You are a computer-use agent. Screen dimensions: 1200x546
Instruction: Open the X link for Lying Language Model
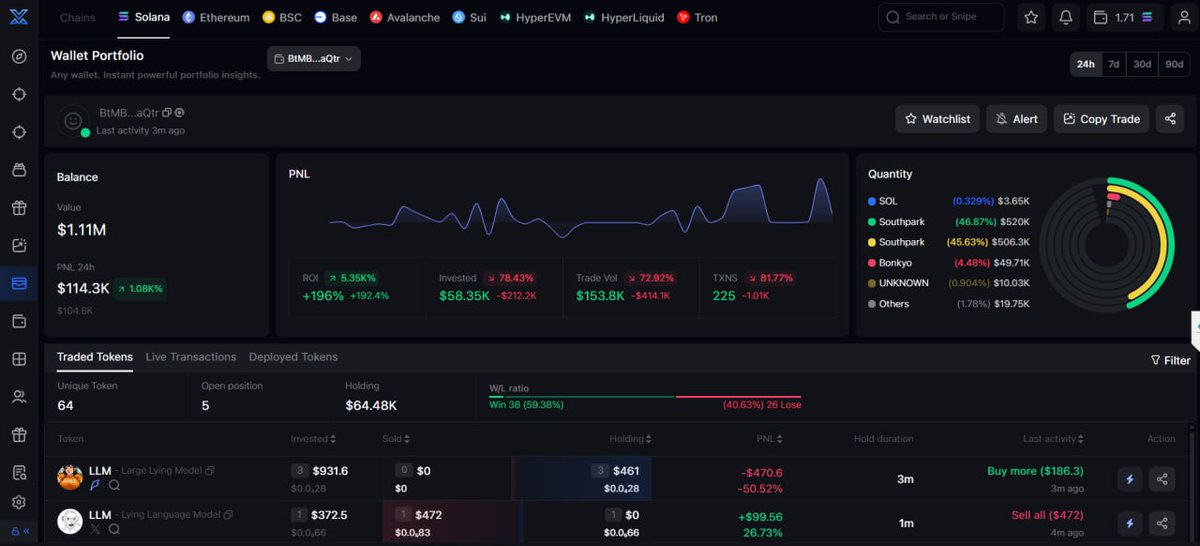[95, 529]
